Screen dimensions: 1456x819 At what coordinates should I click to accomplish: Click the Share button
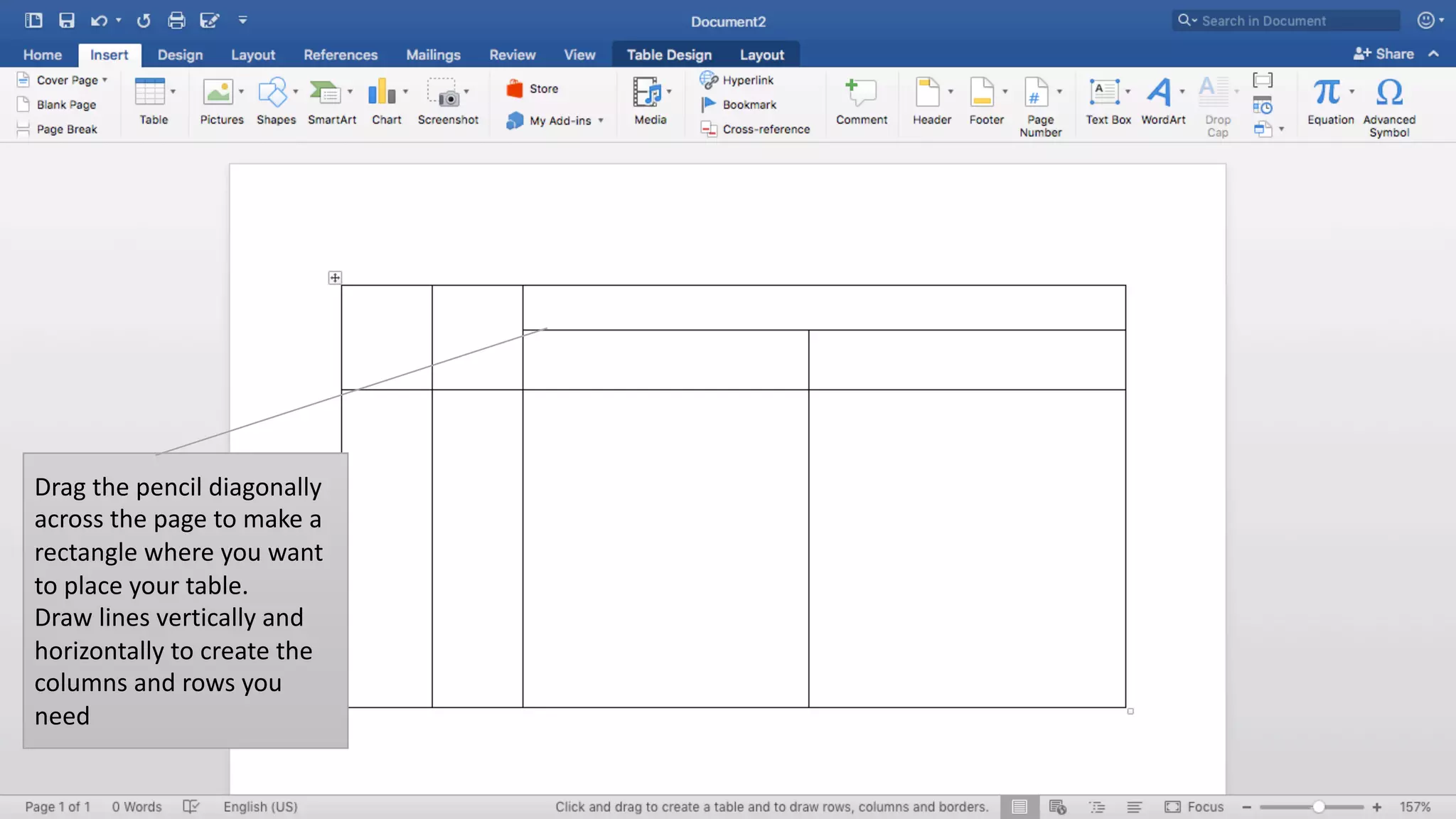tap(1383, 54)
